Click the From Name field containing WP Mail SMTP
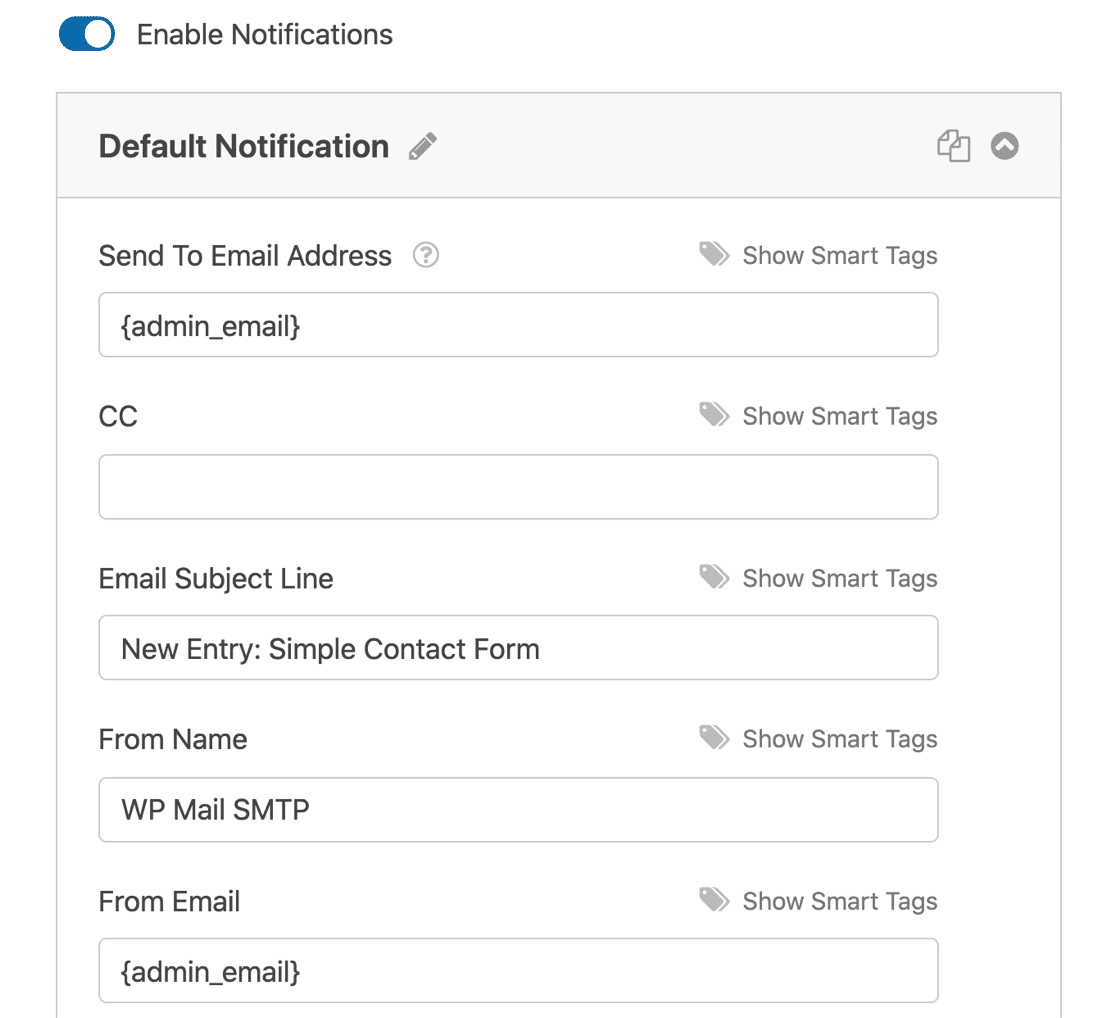This screenshot has height=1018, width=1116. coord(518,810)
